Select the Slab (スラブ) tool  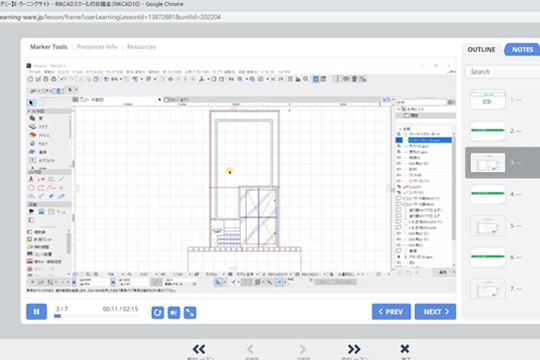point(39,126)
